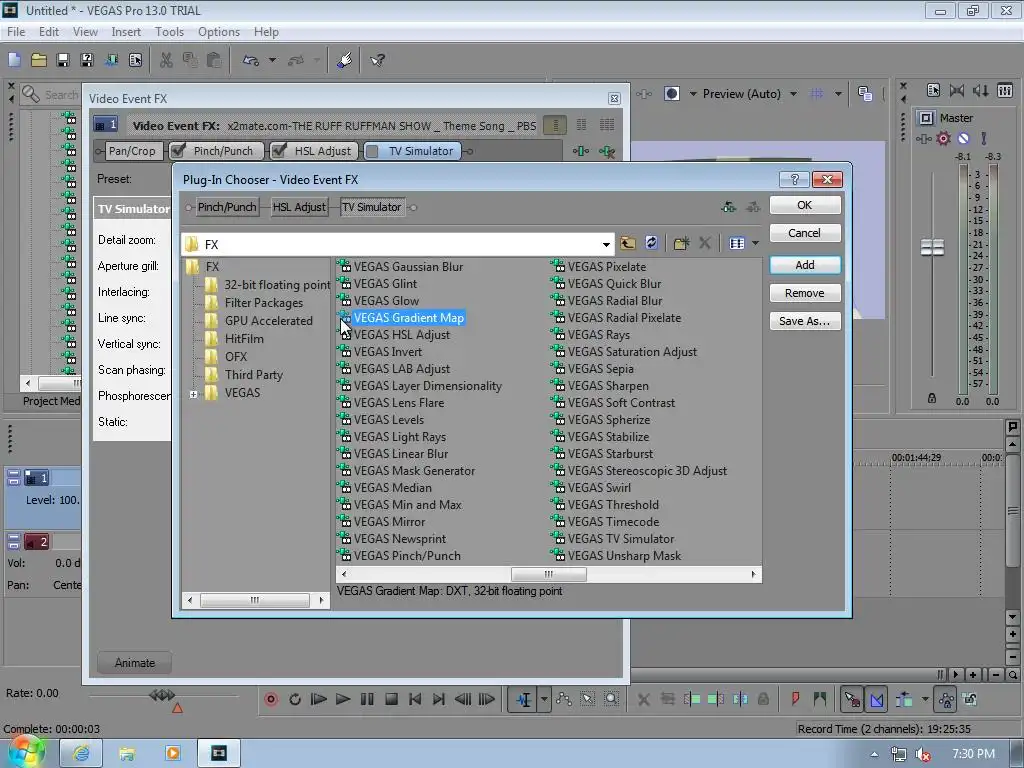Open the overlay grid dropdown arrow
The height and width of the screenshot is (768, 1024).
pos(838,94)
